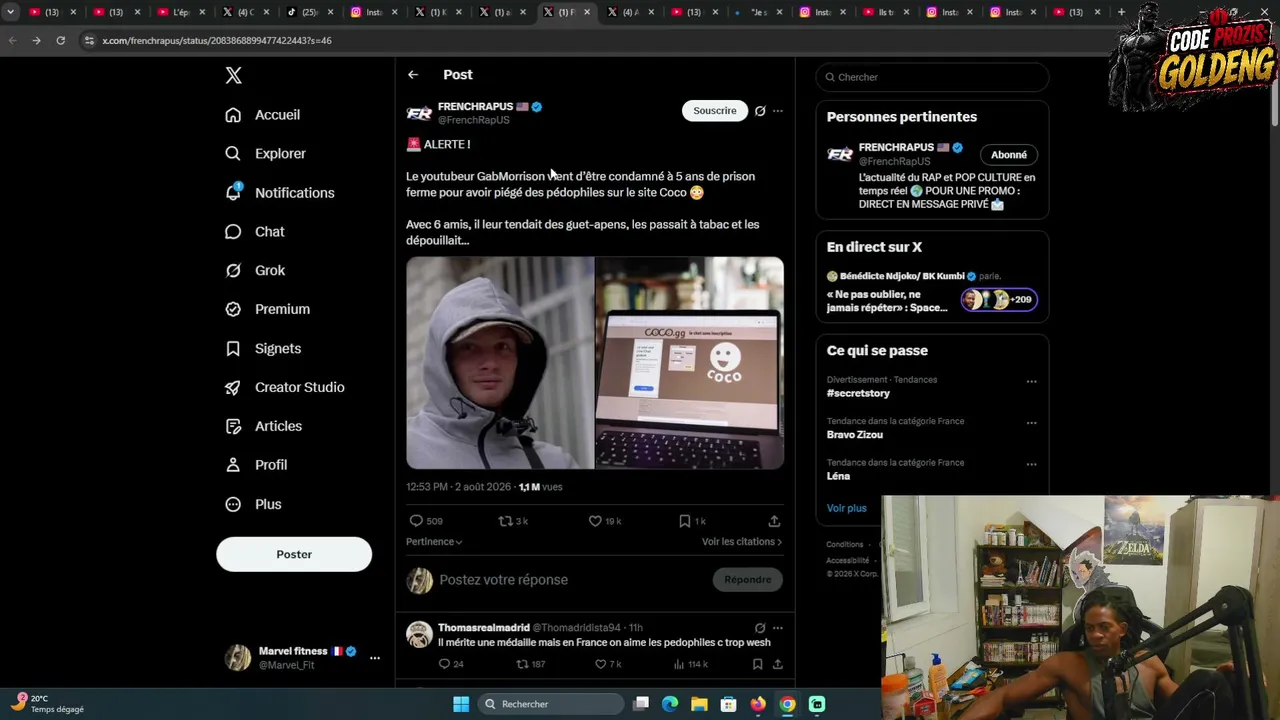Bookmark the main post with 1 k saves
Screen dimensions: 1280x720
(685, 521)
